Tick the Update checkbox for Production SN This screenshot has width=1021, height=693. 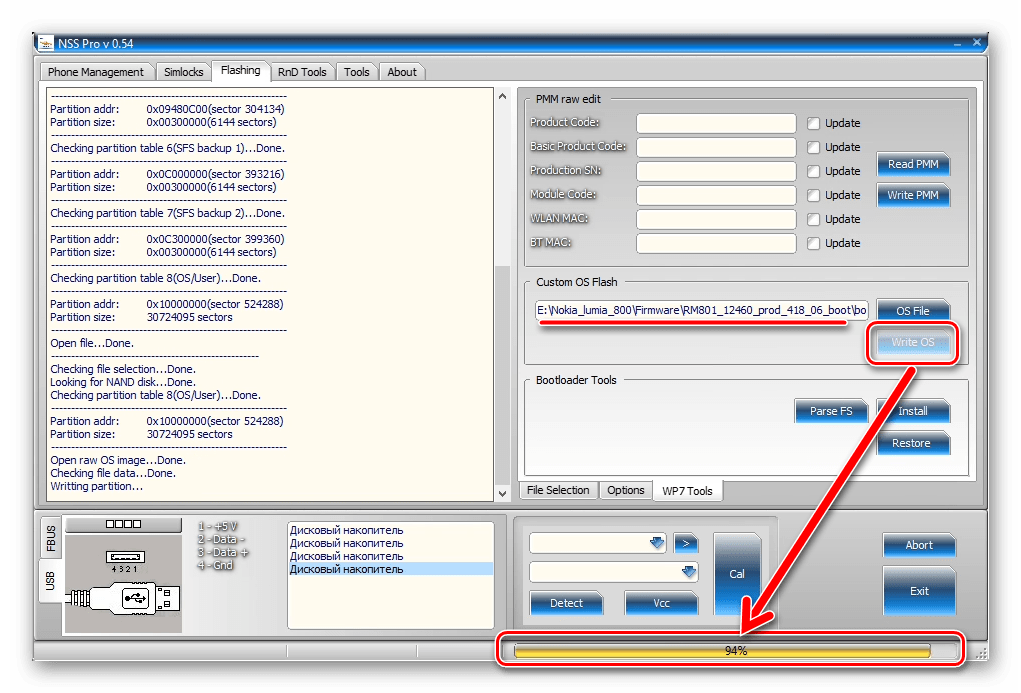coord(813,171)
